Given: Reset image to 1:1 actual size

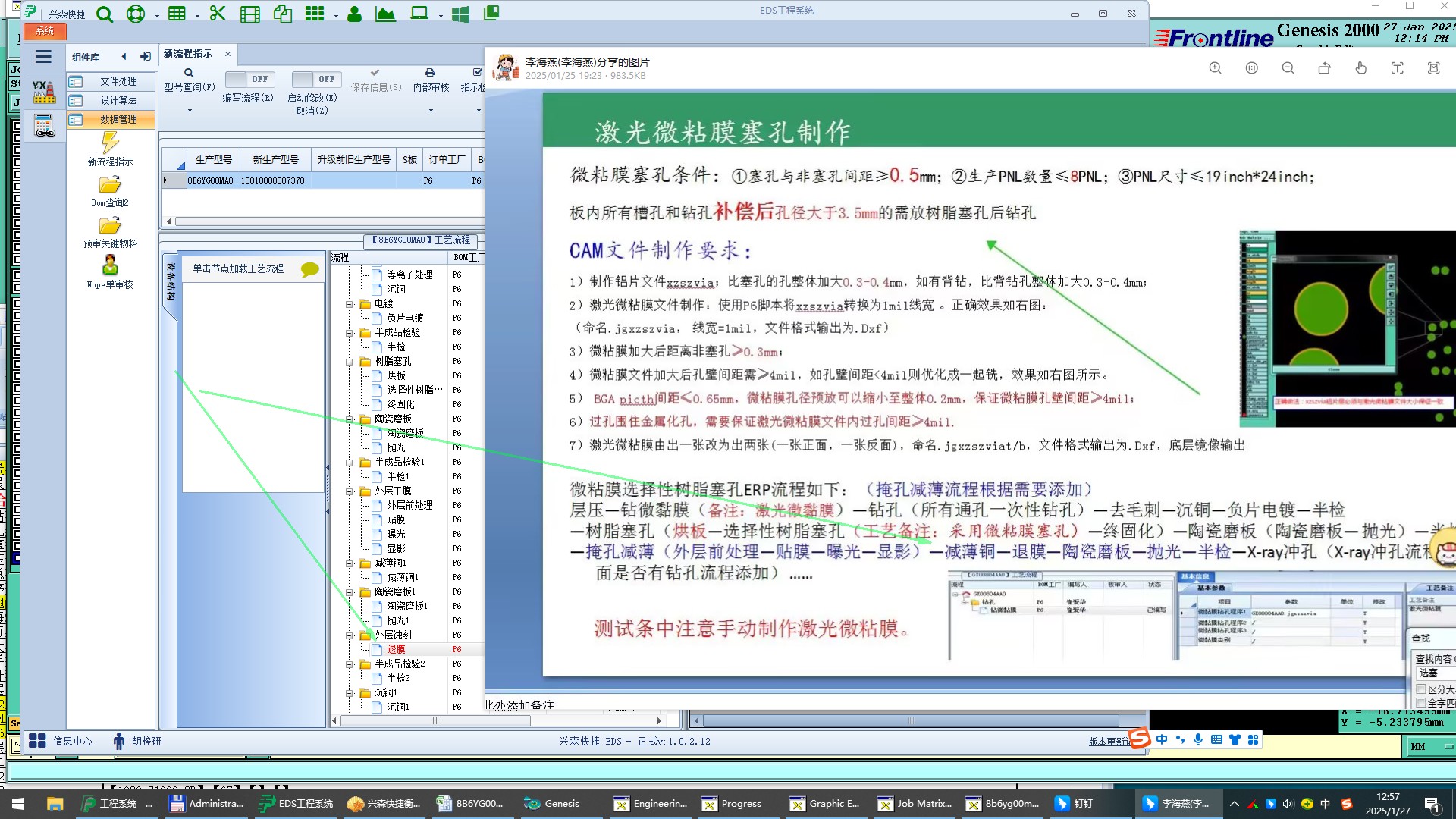Looking at the screenshot, I should tap(1251, 68).
